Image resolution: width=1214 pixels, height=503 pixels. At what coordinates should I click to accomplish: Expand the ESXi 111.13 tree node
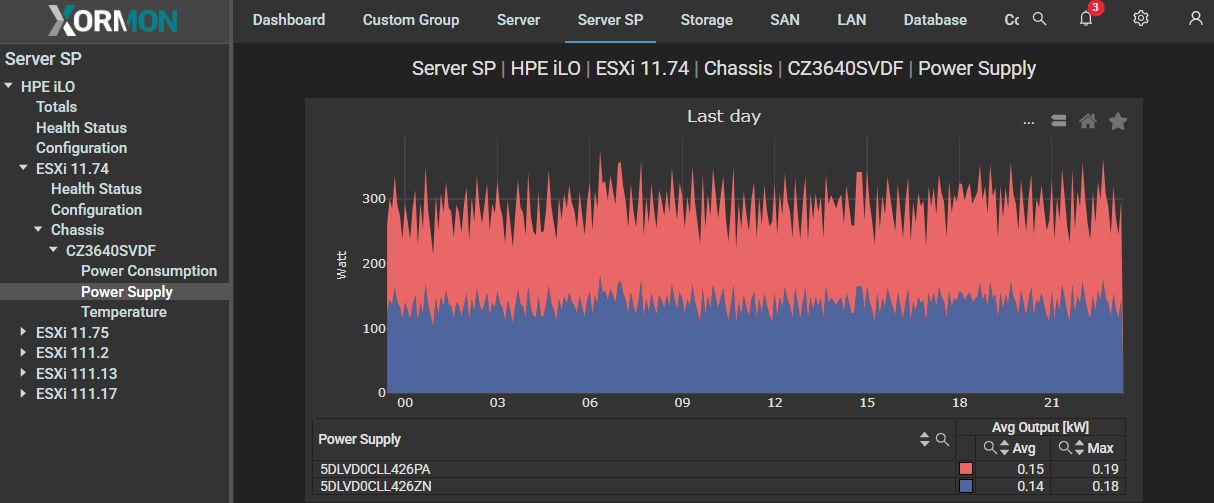tap(24, 373)
